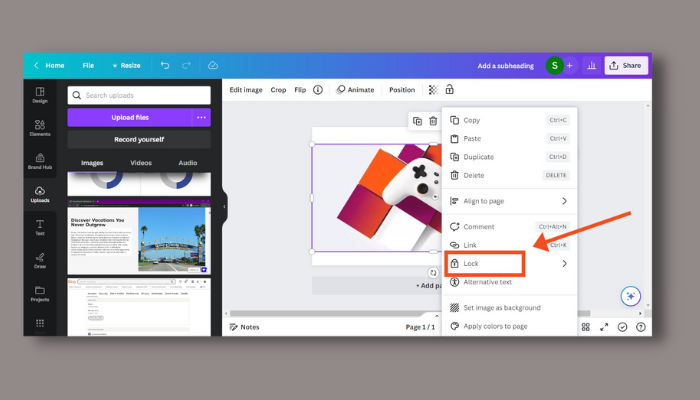Image resolution: width=700 pixels, height=400 pixels.
Task: Switch to the Audio tab
Action: coord(188,163)
